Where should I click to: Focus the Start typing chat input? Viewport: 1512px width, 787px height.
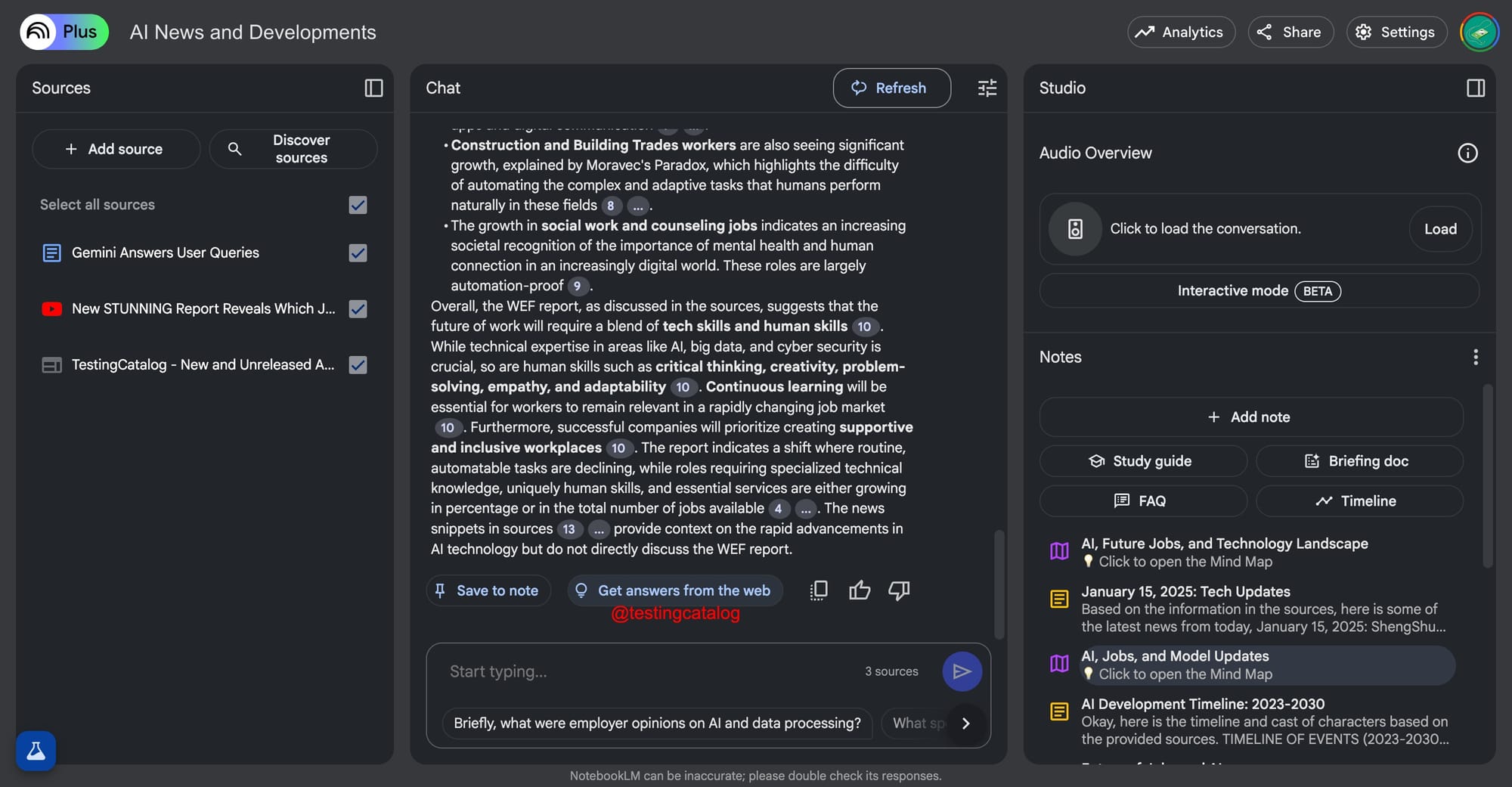tap(650, 671)
